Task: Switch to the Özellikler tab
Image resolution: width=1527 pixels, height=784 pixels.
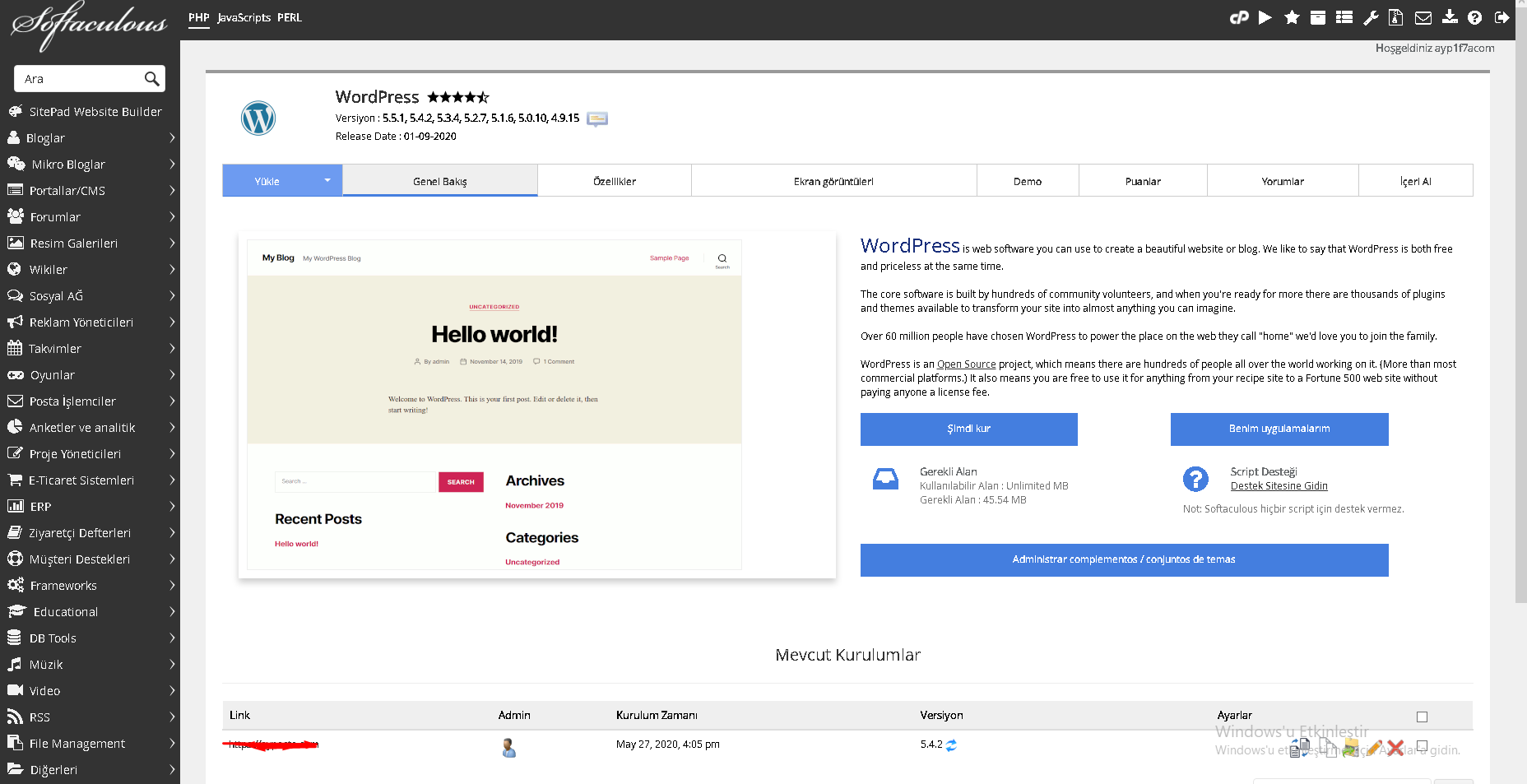Action: [615, 181]
